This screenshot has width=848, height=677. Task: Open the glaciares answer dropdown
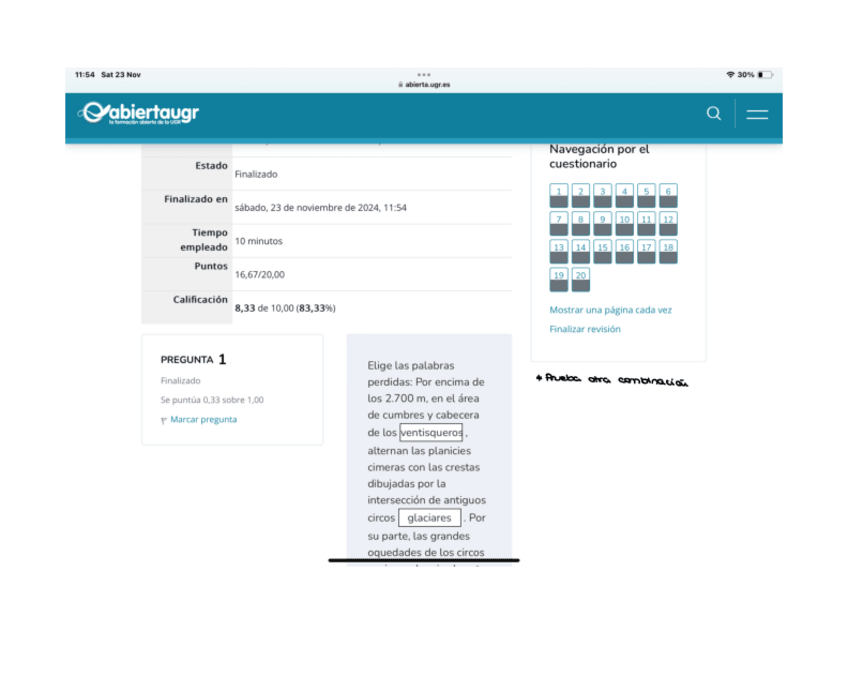point(429,517)
